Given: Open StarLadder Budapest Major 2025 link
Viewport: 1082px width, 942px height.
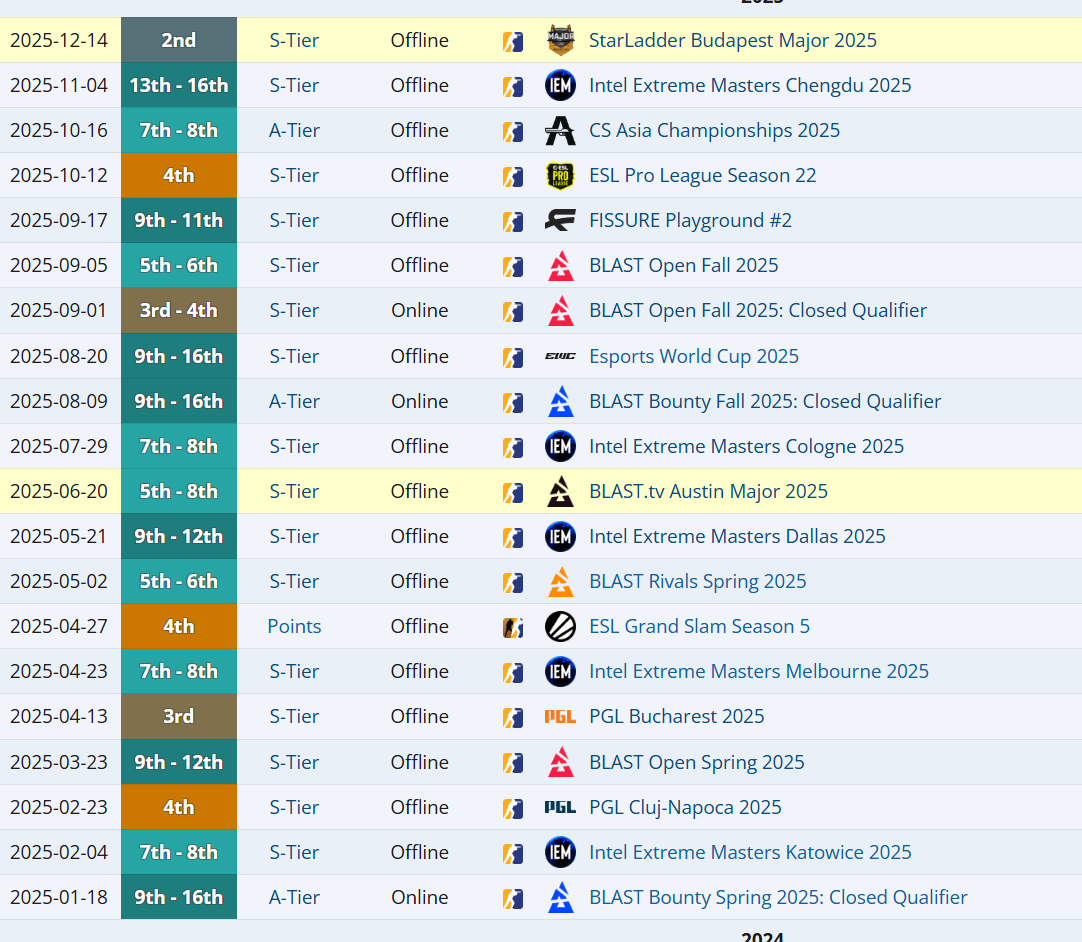Looking at the screenshot, I should pos(733,40).
